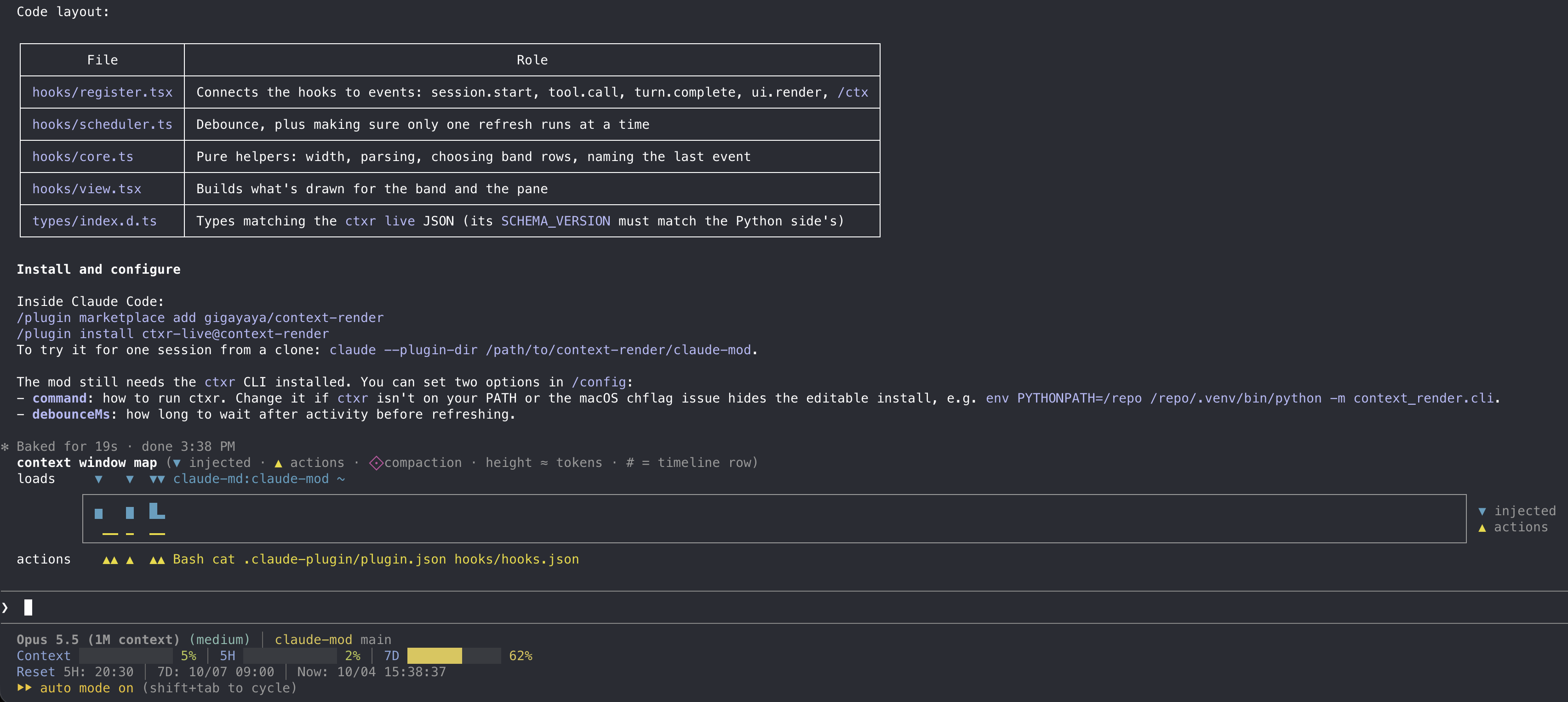Viewport: 1568px width, 702px height.
Task: Click the "/config" command reference
Action: [x=599, y=382]
